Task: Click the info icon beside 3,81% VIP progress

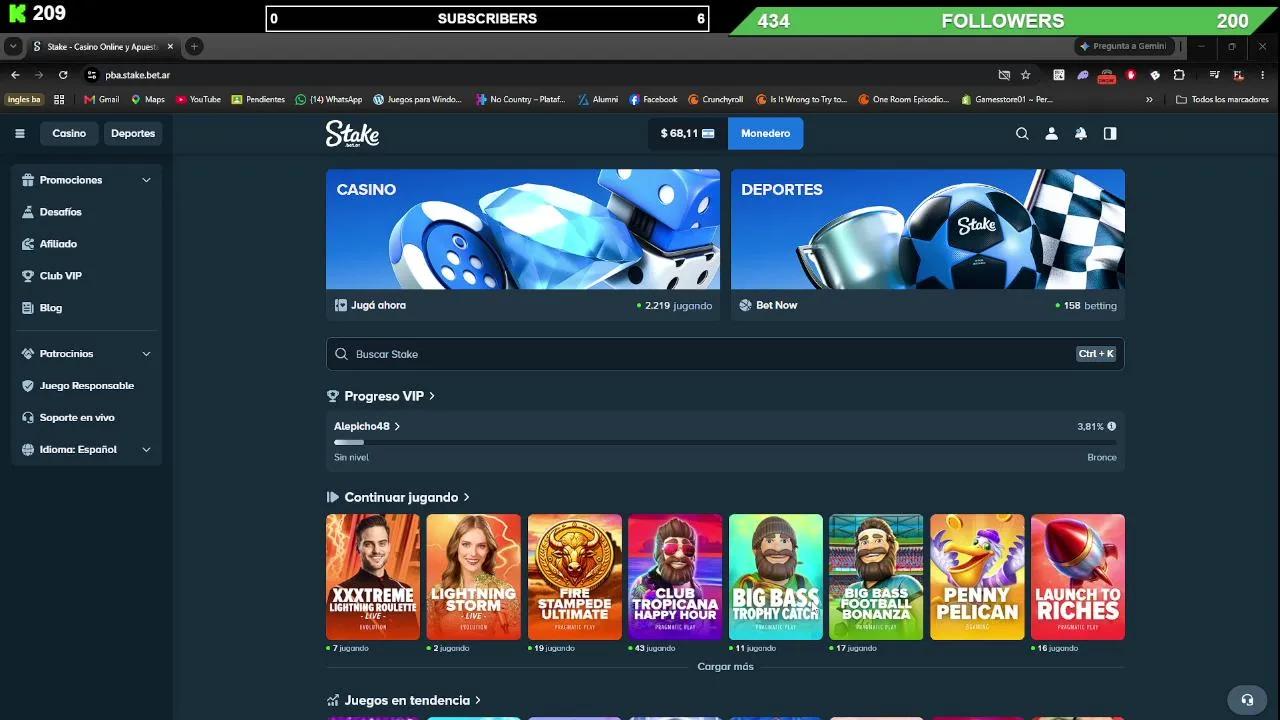Action: coord(1111,426)
